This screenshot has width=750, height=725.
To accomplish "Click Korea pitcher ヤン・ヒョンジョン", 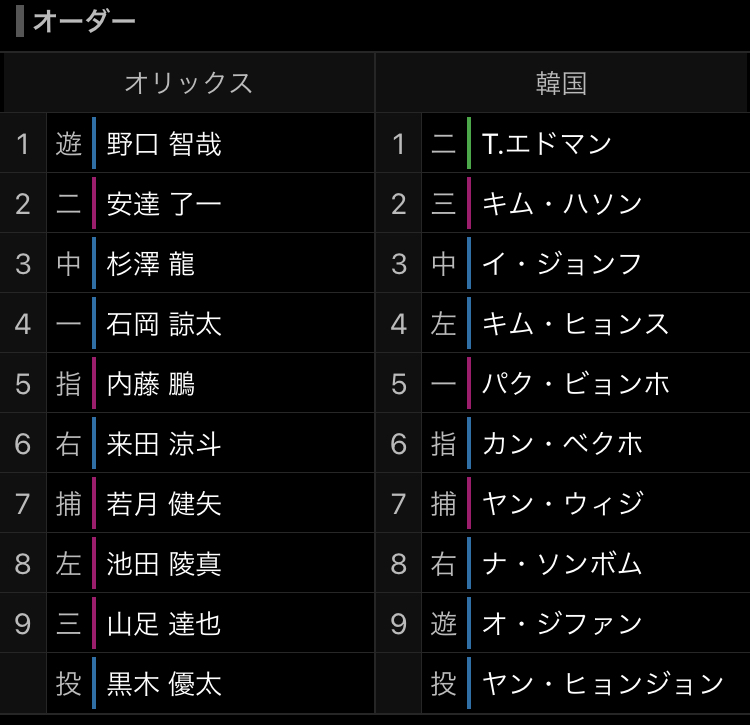I will coord(603,683).
